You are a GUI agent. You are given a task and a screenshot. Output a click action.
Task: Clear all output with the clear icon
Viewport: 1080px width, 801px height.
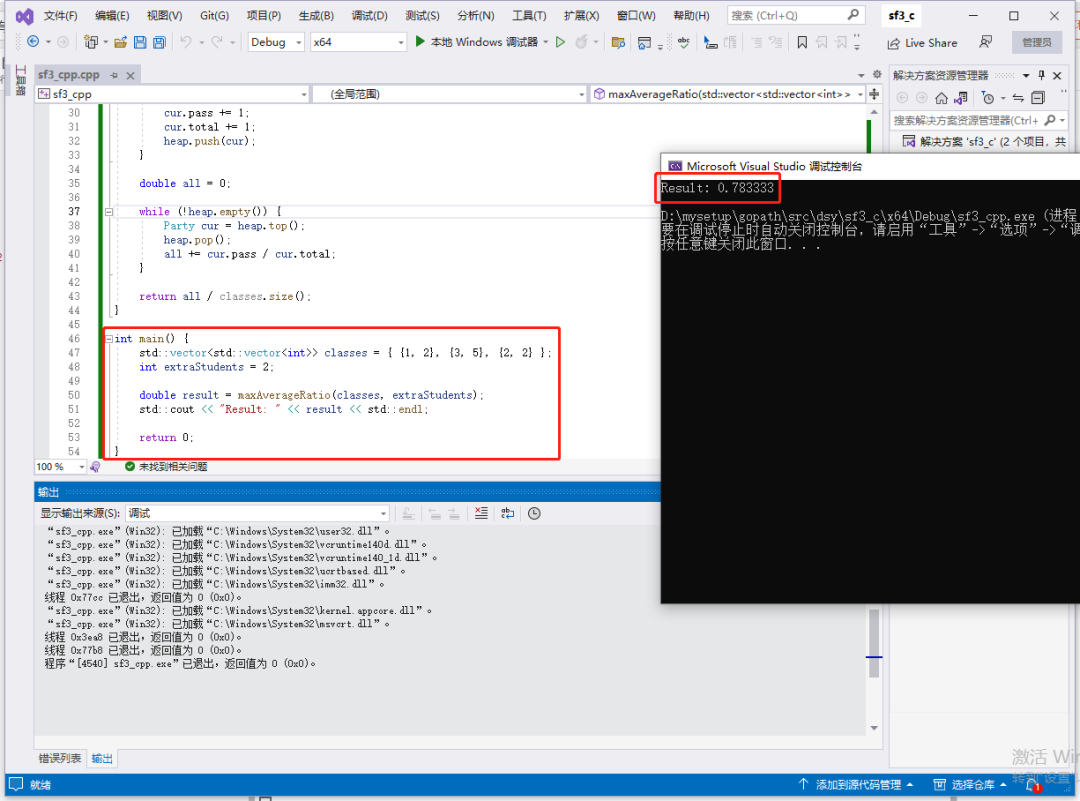[481, 513]
